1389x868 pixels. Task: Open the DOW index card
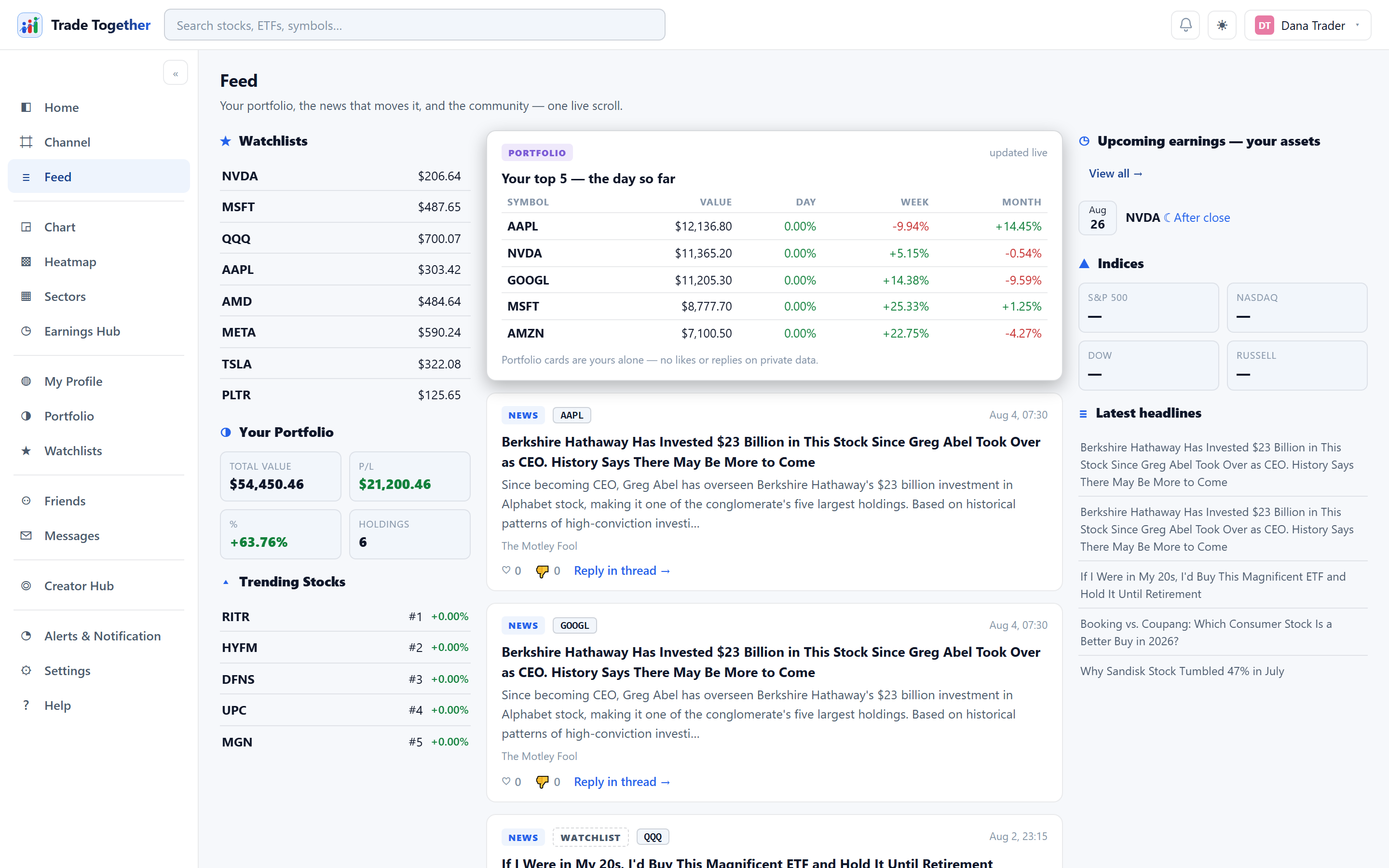1148,366
